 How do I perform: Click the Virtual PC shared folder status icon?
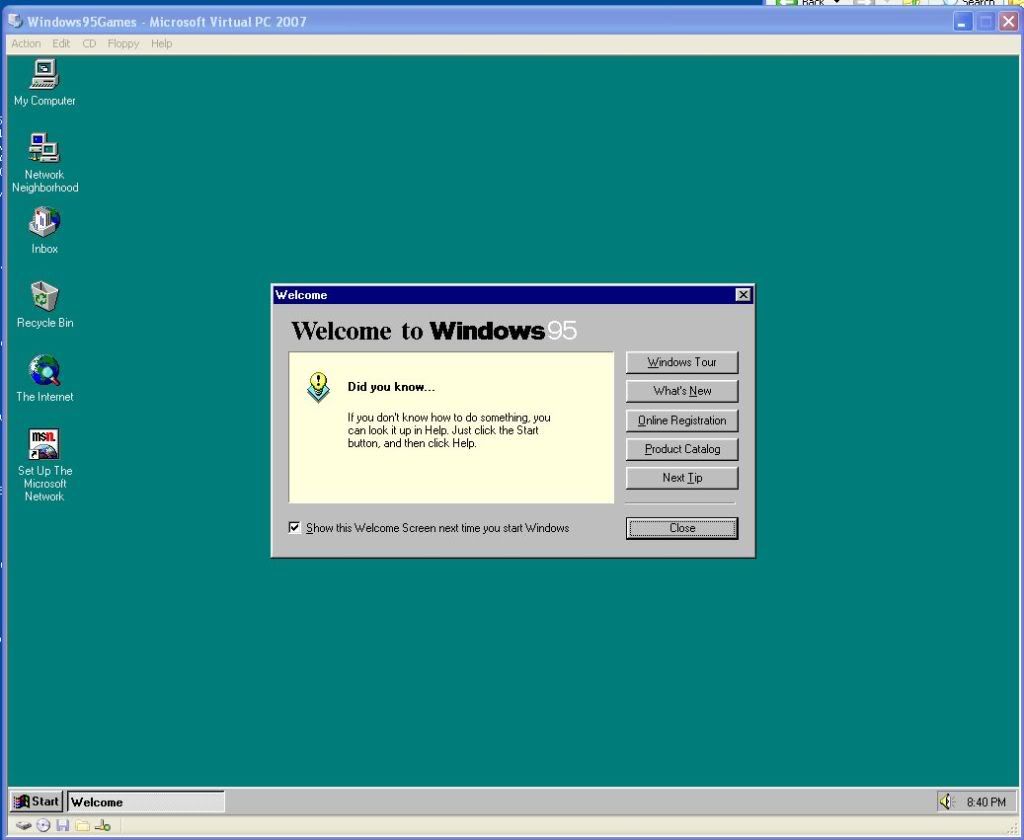tap(82, 826)
